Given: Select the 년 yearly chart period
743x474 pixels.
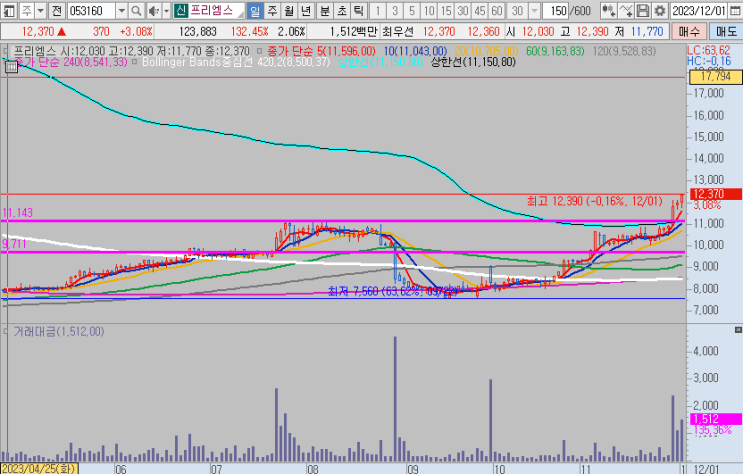Looking at the screenshot, I should (x=307, y=10).
